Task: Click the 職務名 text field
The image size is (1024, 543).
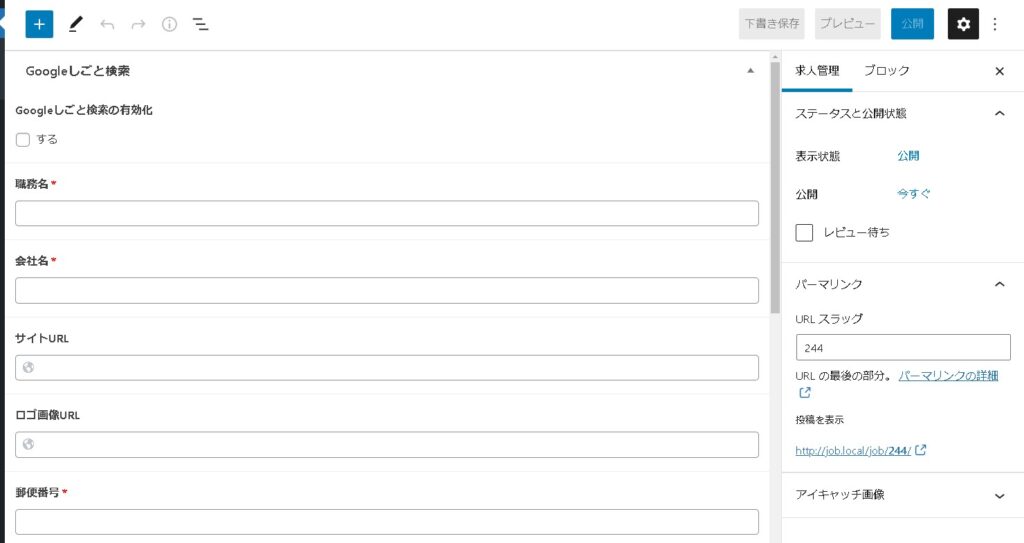Action: 387,214
